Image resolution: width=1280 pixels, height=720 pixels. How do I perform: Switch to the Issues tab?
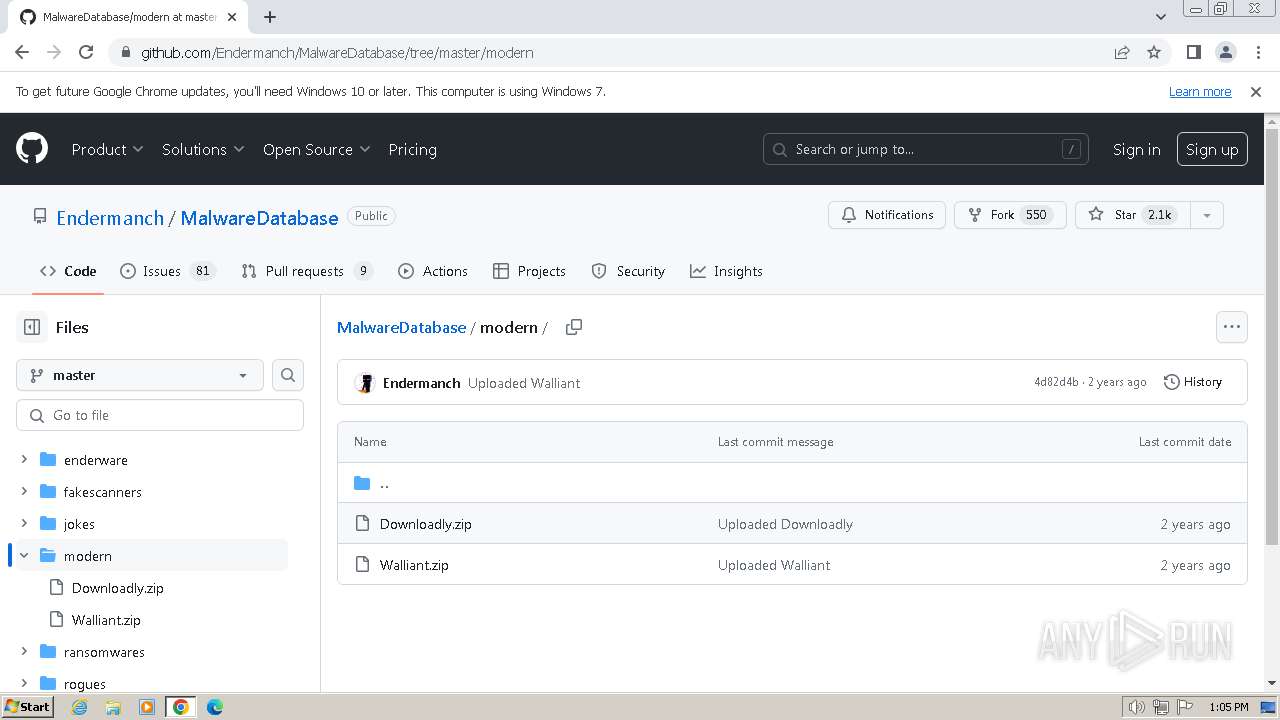coord(161,271)
